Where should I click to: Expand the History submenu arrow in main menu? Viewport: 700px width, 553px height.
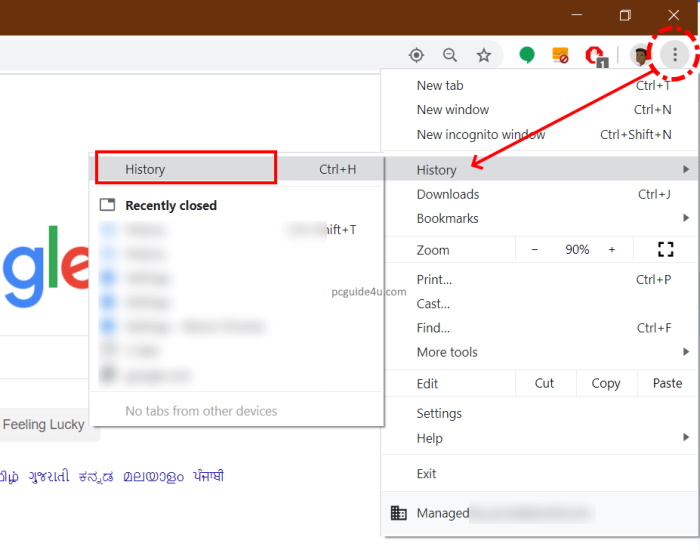[686, 169]
